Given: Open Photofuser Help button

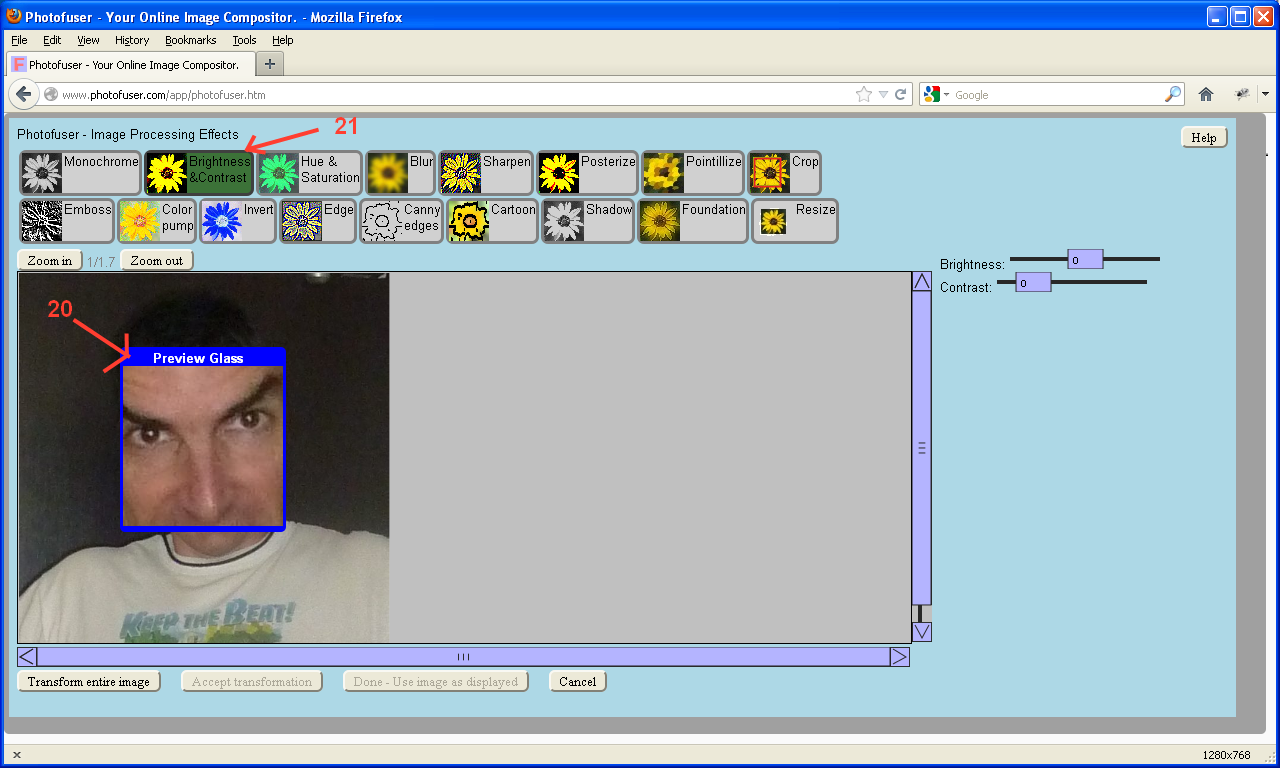Looking at the screenshot, I should tap(1204, 138).
